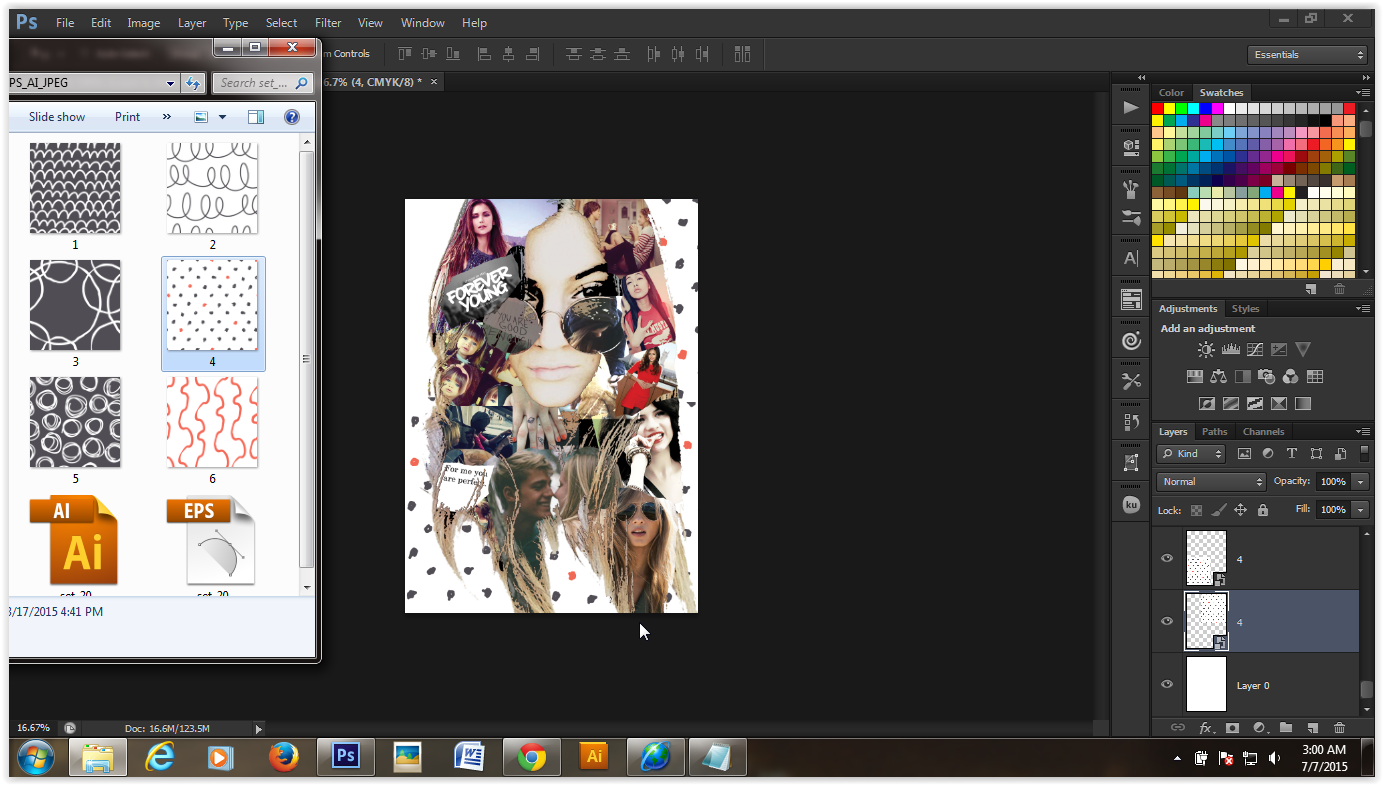Delete the selected layer using the trash icon
This screenshot has width=1383, height=785.
pyautogui.click(x=1339, y=728)
